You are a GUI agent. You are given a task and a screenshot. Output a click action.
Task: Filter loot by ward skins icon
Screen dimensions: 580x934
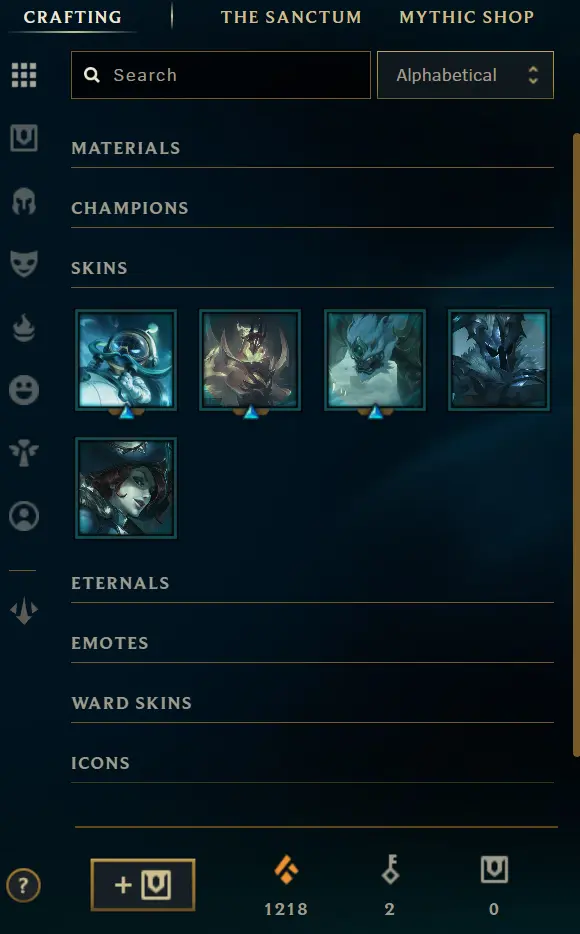pyautogui.click(x=24, y=453)
